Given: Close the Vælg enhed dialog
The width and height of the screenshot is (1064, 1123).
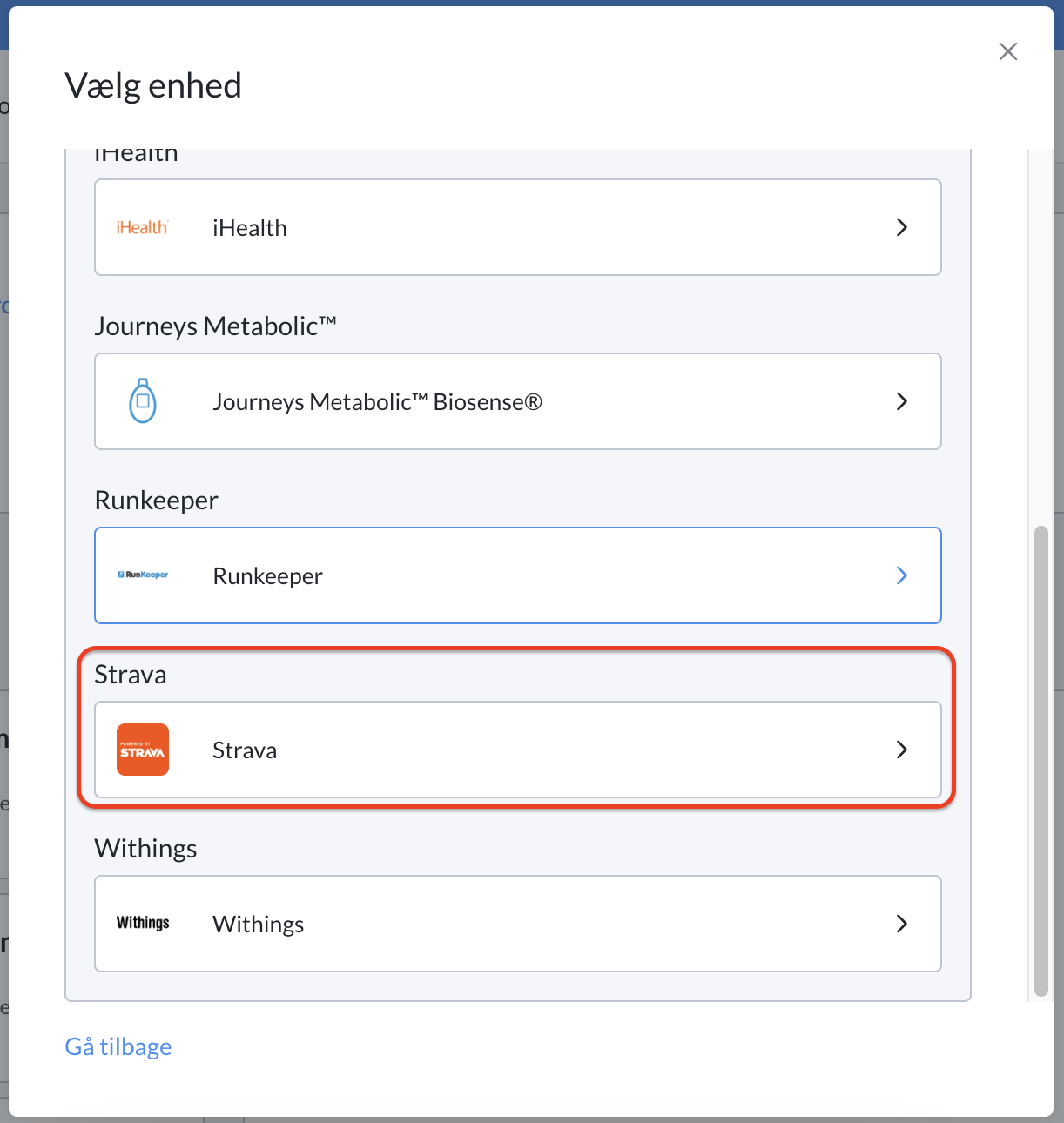Looking at the screenshot, I should pos(1008,51).
